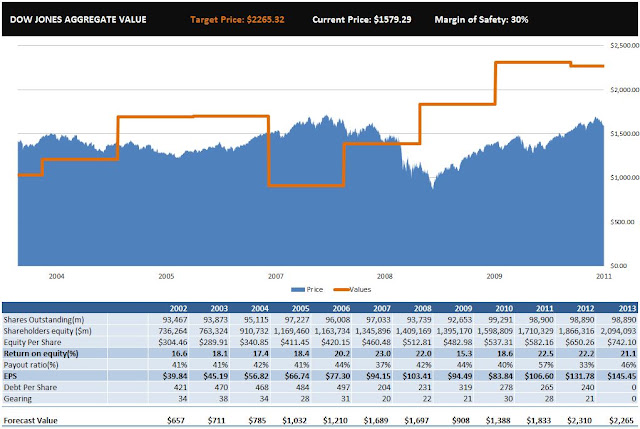
Task: Click 'Shares Outstanding(m)' row label
Action: coord(44,320)
